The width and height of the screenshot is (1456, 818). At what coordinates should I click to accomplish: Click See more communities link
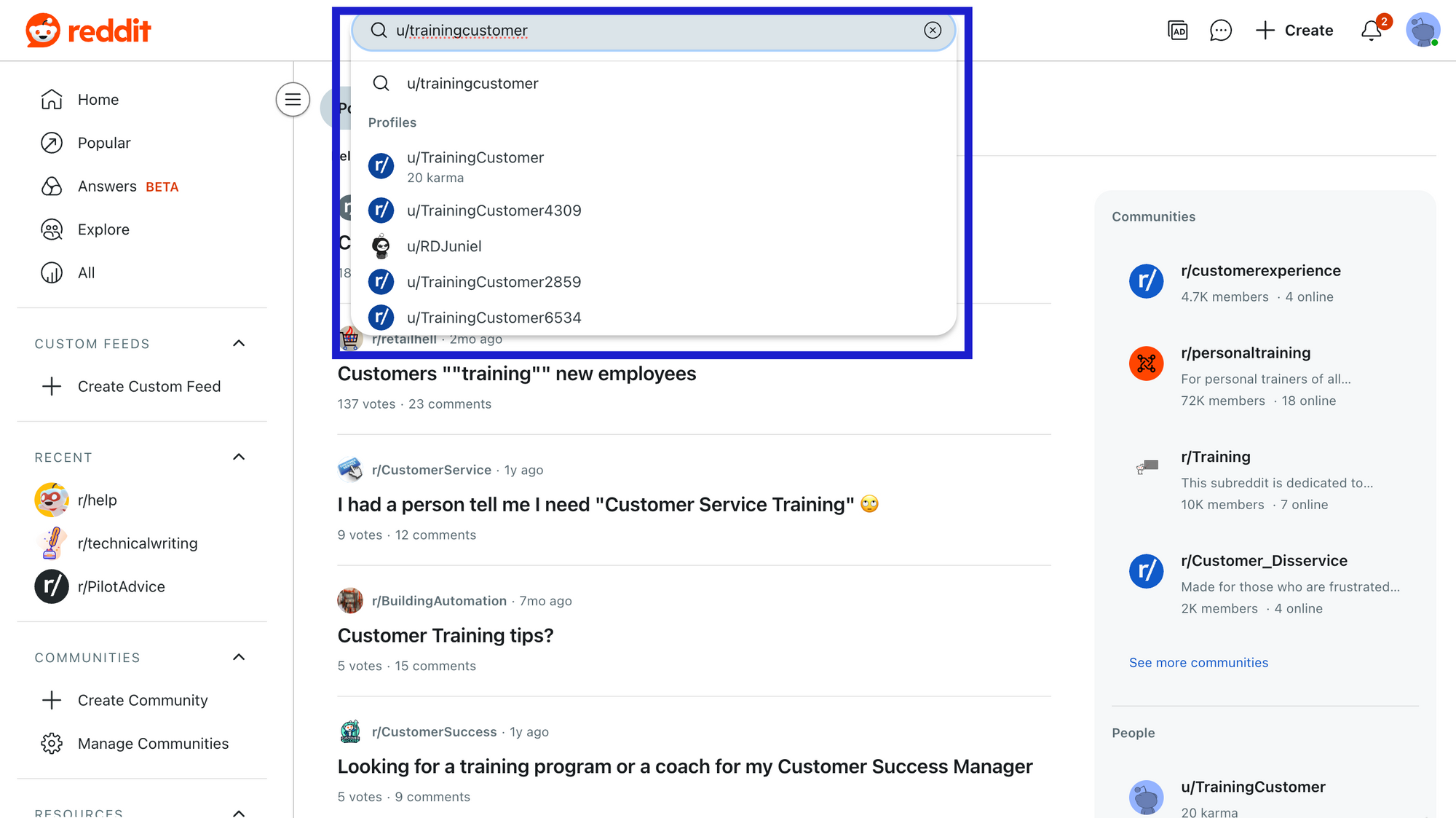[1198, 662]
